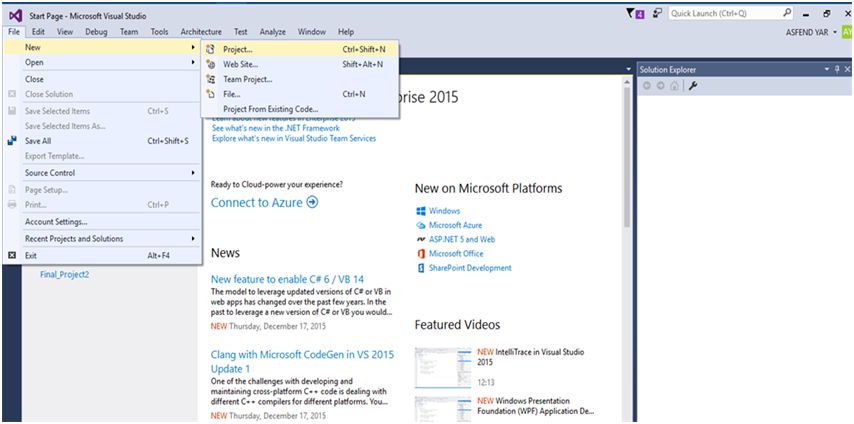Click the File menu bar item

click(14, 32)
